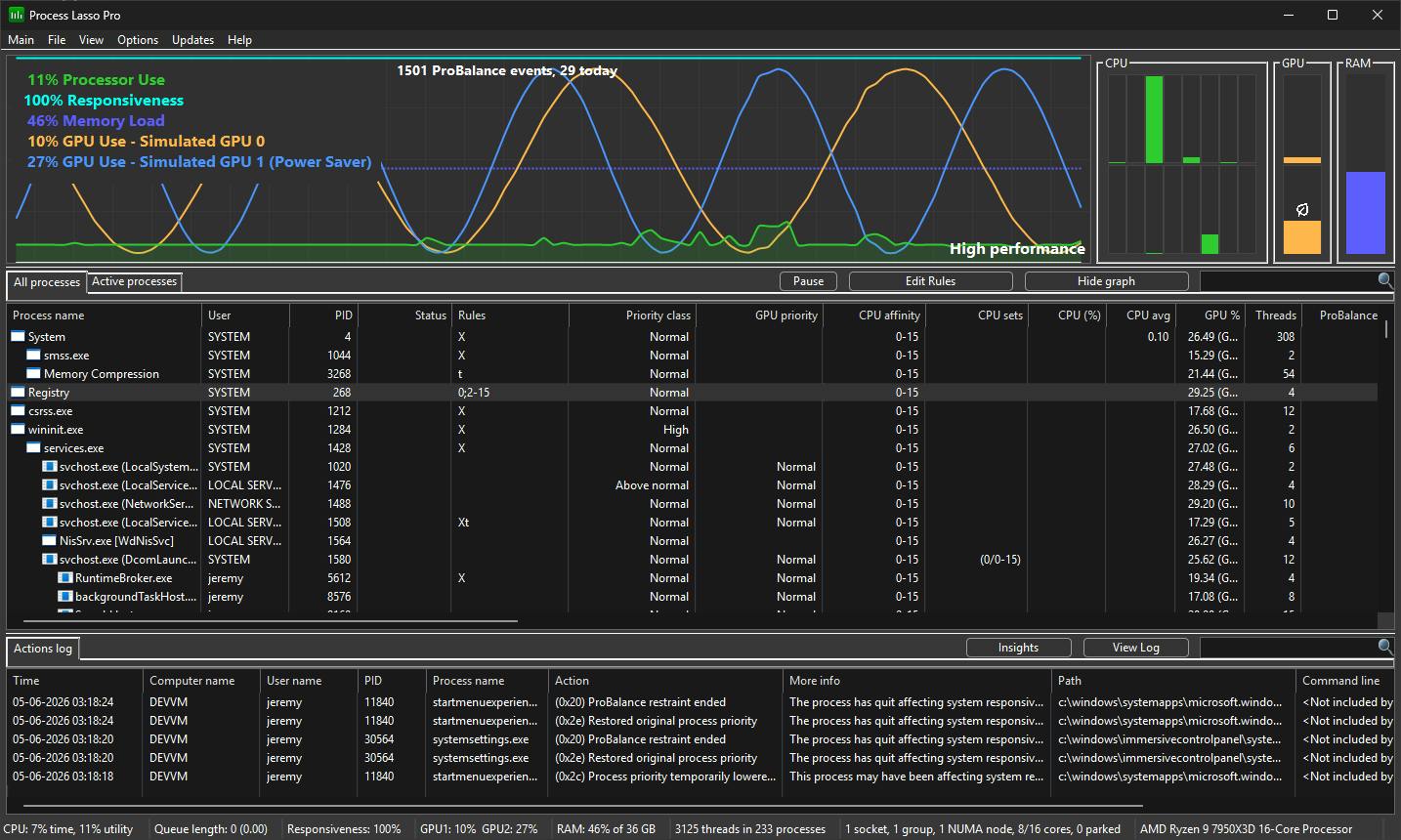Click the svchost.exe (NetworkService) process icon

point(49,504)
